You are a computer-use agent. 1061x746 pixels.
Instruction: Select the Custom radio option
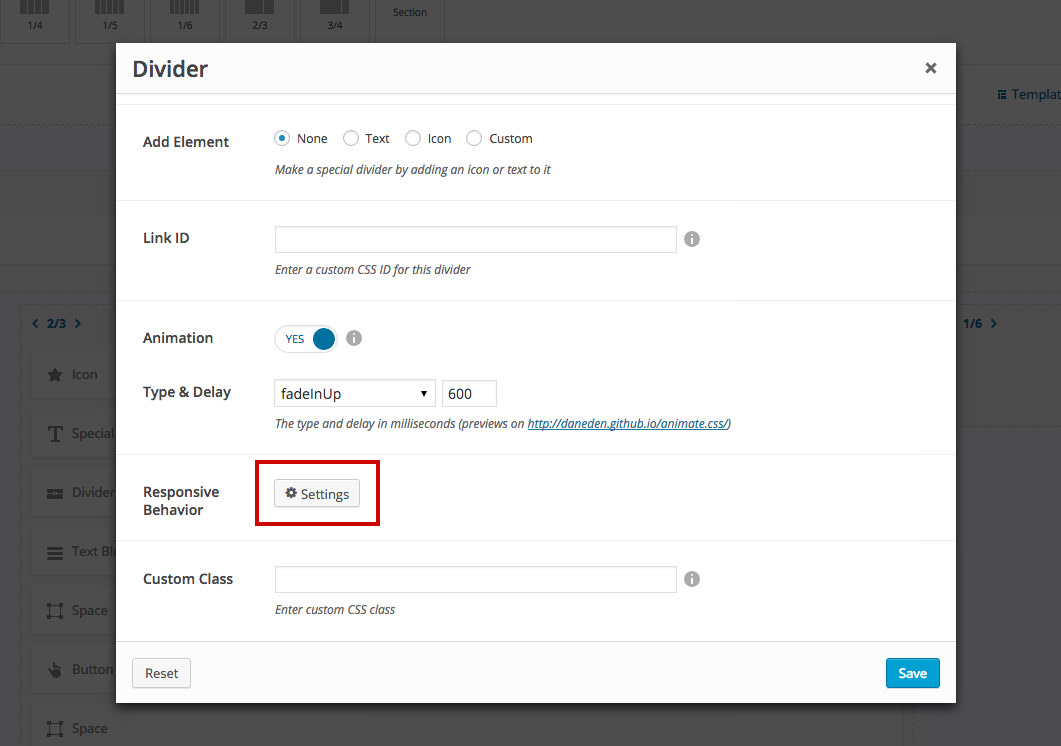[x=474, y=138]
